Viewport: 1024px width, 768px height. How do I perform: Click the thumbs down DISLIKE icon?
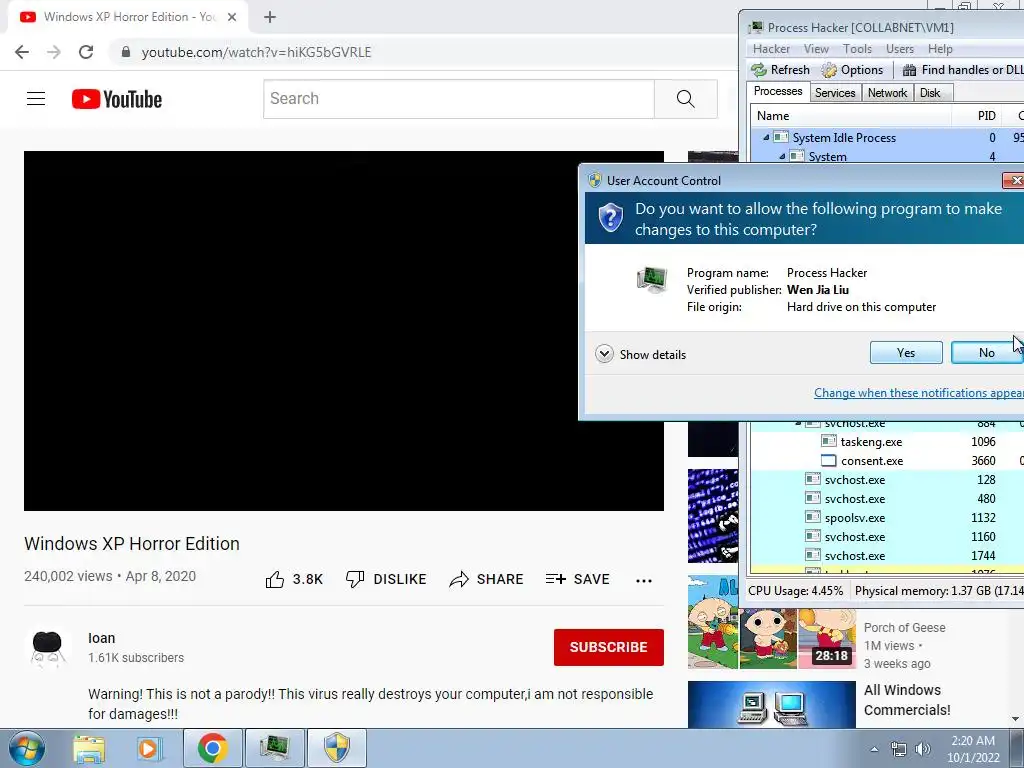(x=355, y=579)
